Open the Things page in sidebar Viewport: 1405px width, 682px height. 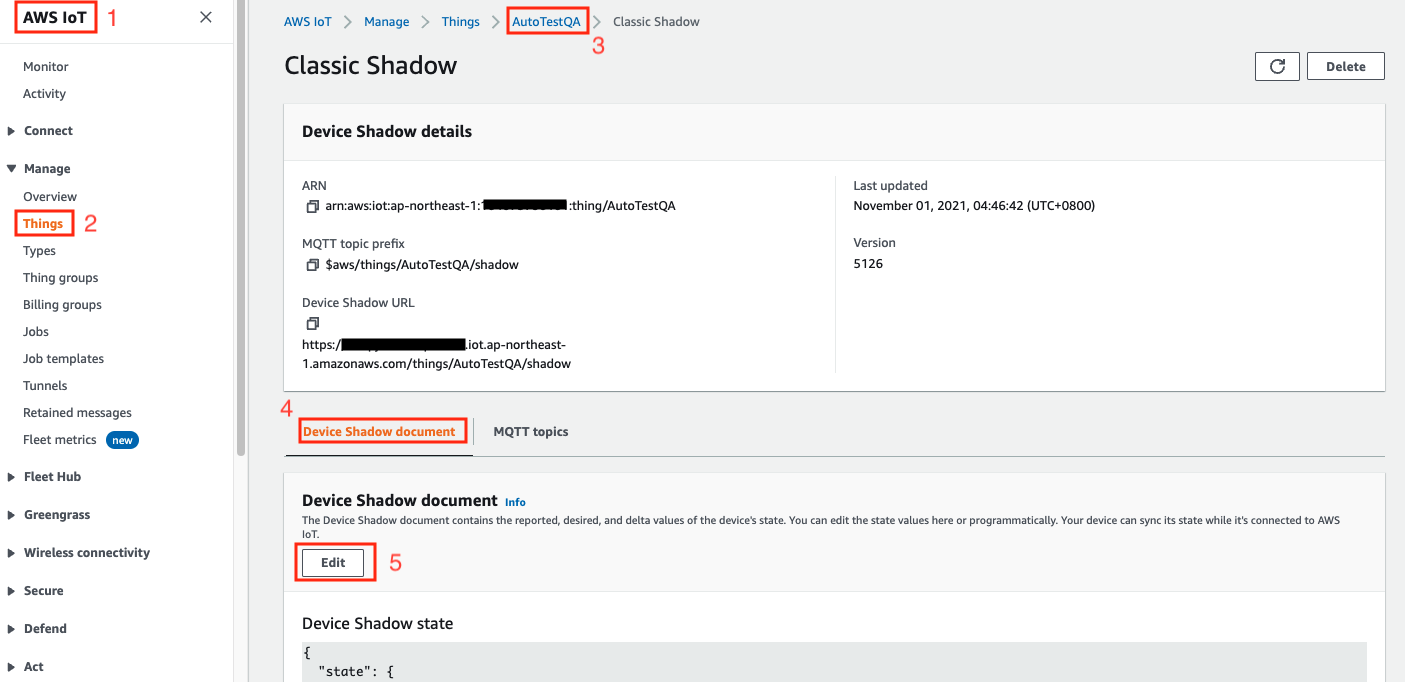pos(43,224)
